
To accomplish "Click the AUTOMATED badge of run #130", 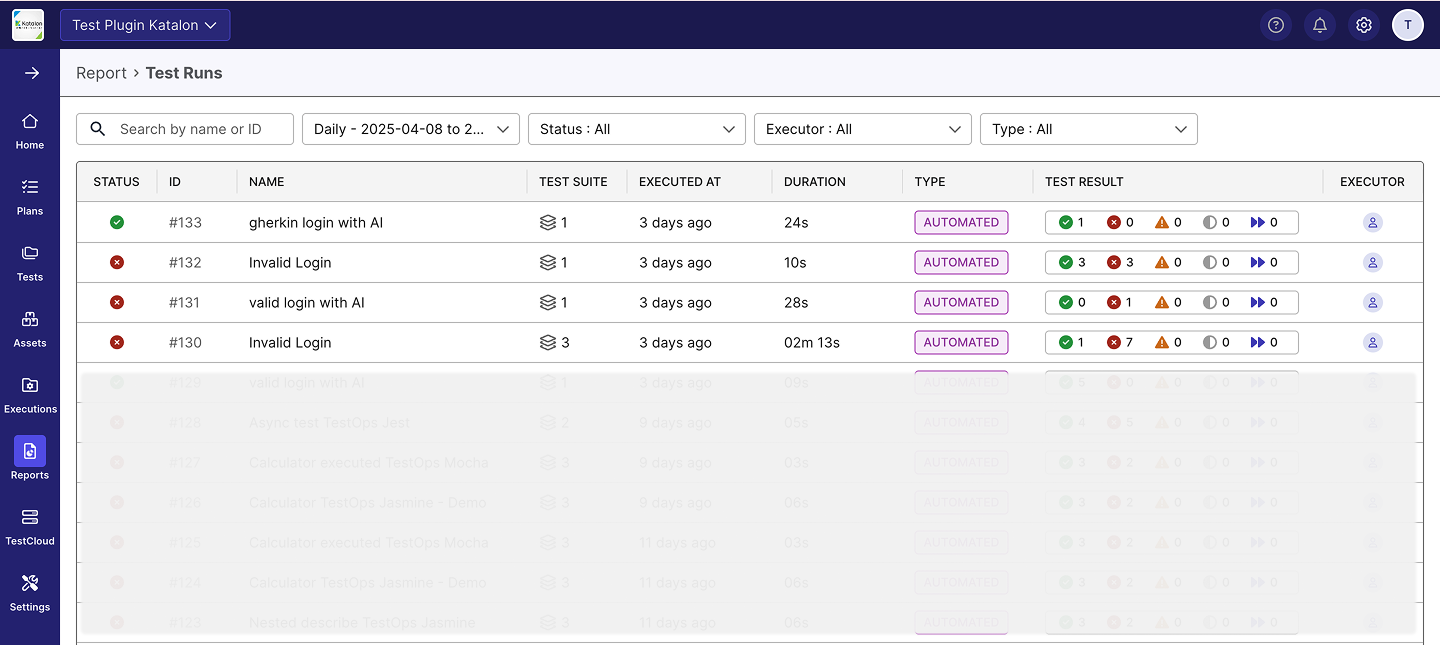I will 961,342.
